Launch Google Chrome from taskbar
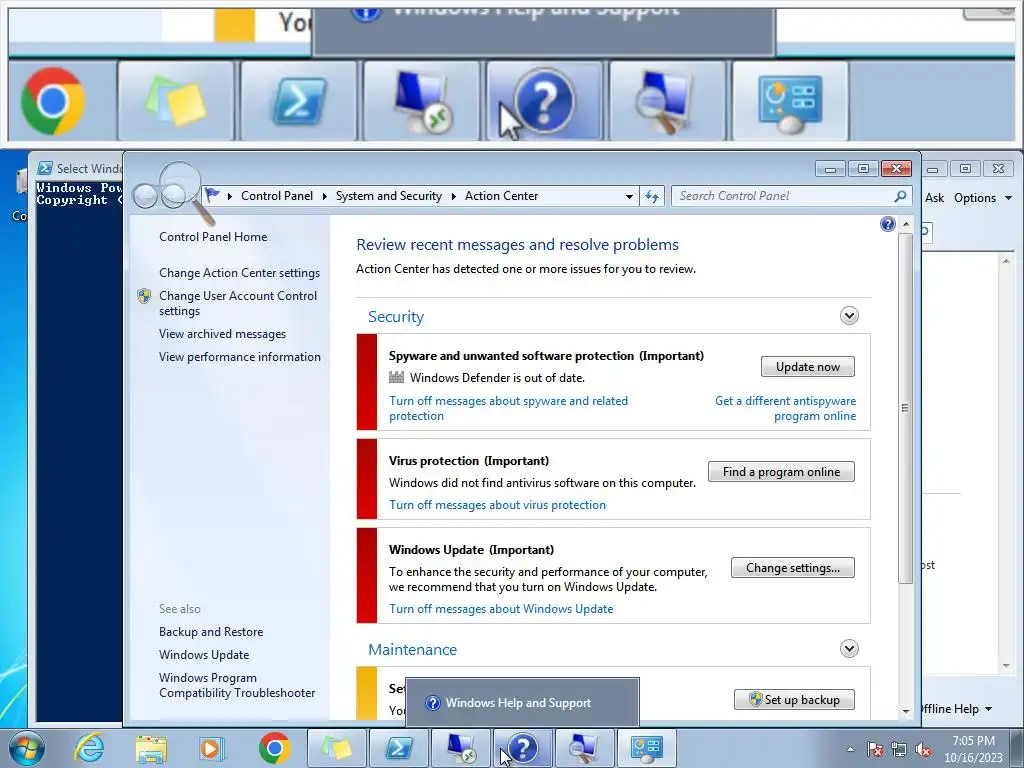1024x768 pixels. click(274, 748)
